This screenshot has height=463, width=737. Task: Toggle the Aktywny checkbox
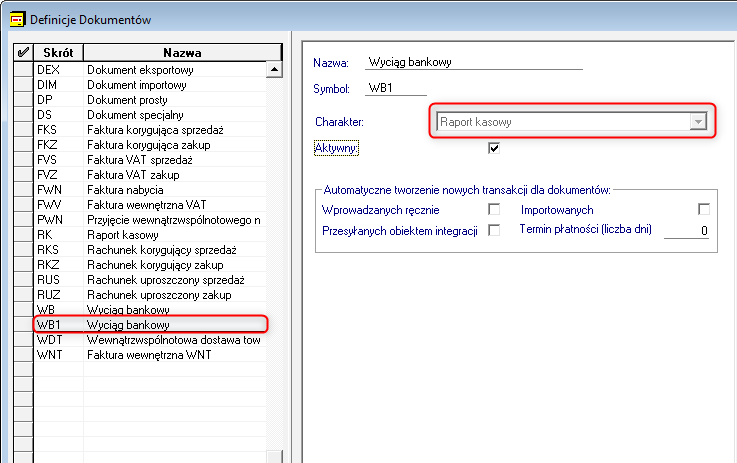tap(494, 148)
